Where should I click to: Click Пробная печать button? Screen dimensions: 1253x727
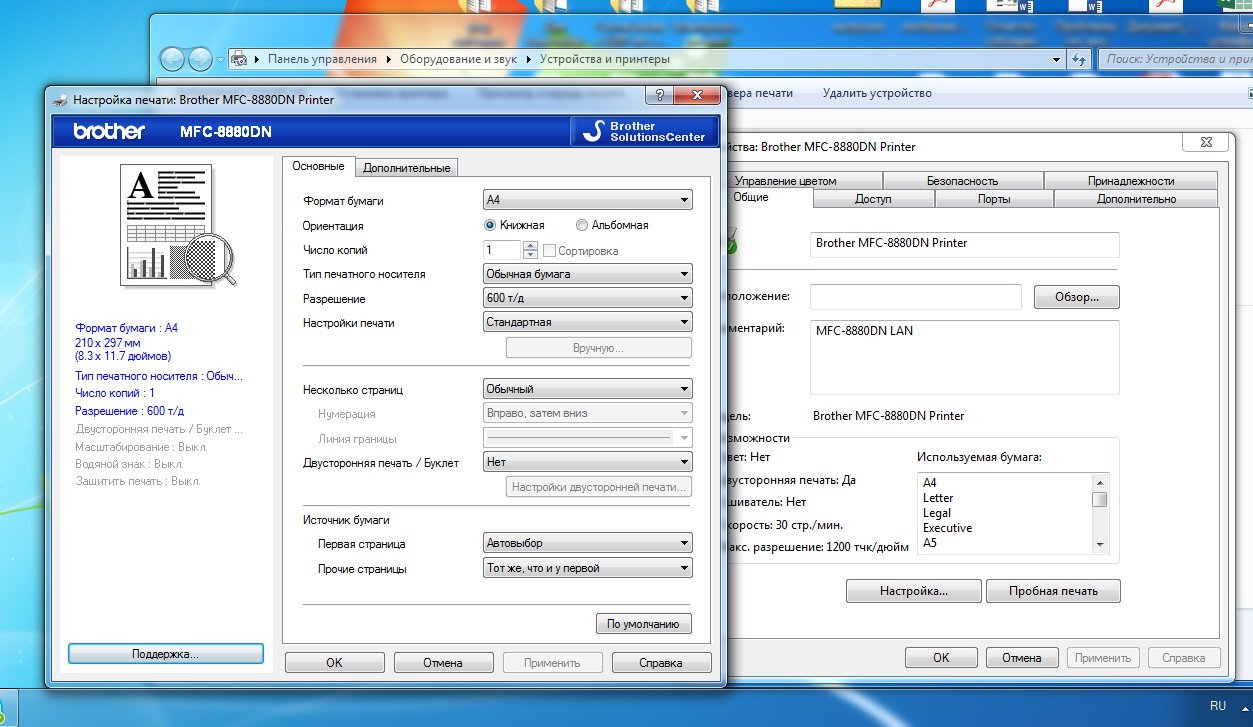1053,591
